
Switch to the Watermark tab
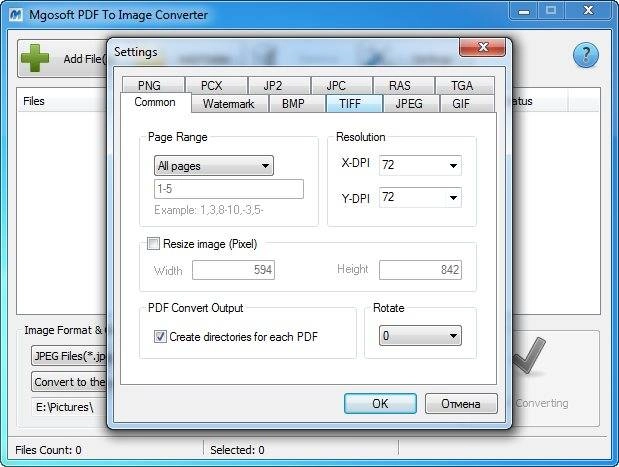[229, 104]
